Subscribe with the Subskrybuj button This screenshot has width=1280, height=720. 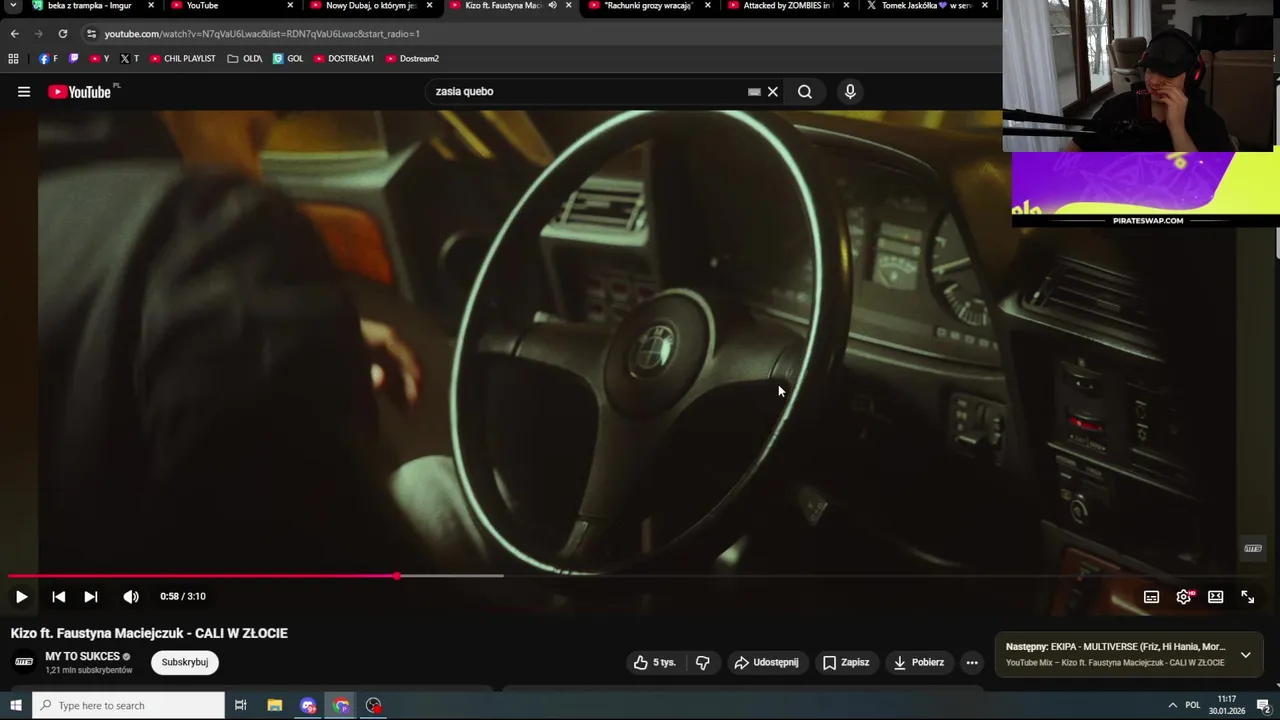pyautogui.click(x=185, y=662)
